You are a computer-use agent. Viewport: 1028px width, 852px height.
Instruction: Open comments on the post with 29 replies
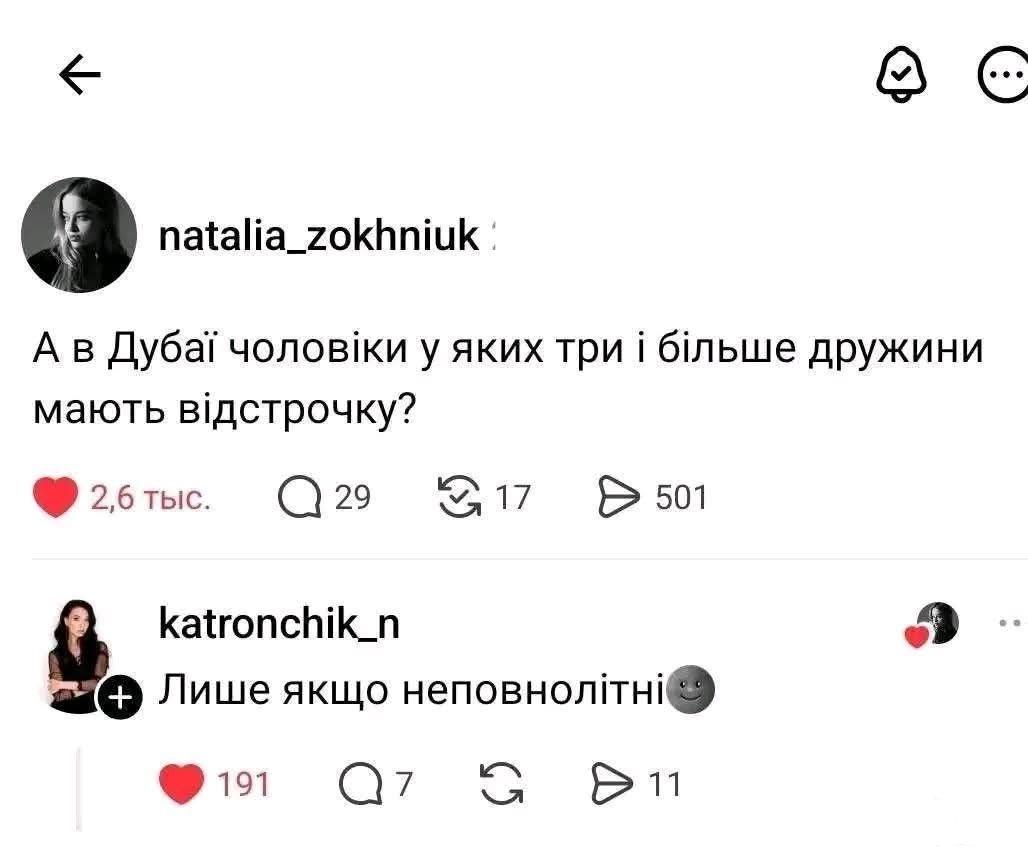coord(297,497)
